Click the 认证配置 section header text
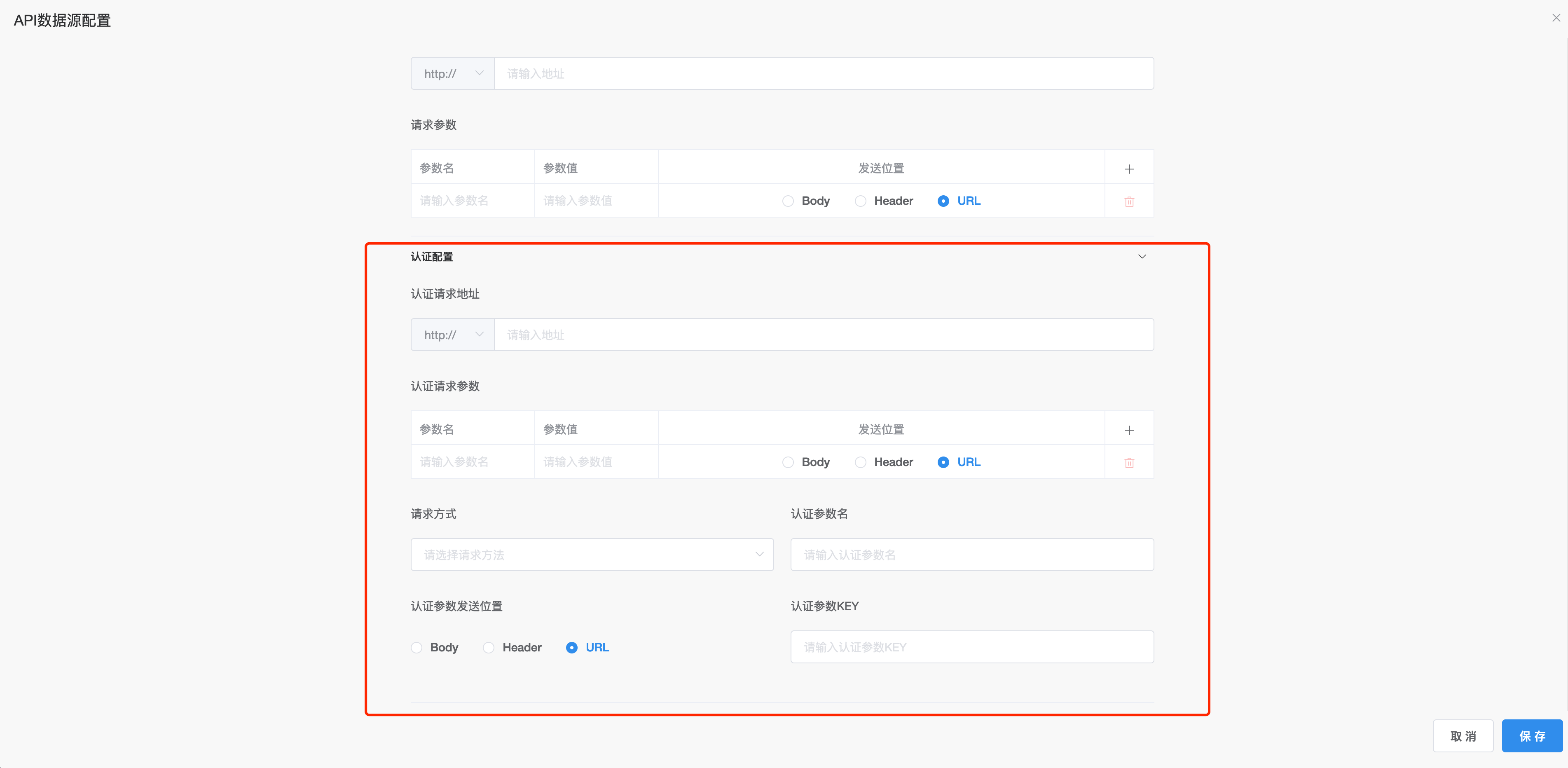This screenshot has height=768, width=1568. [x=432, y=257]
